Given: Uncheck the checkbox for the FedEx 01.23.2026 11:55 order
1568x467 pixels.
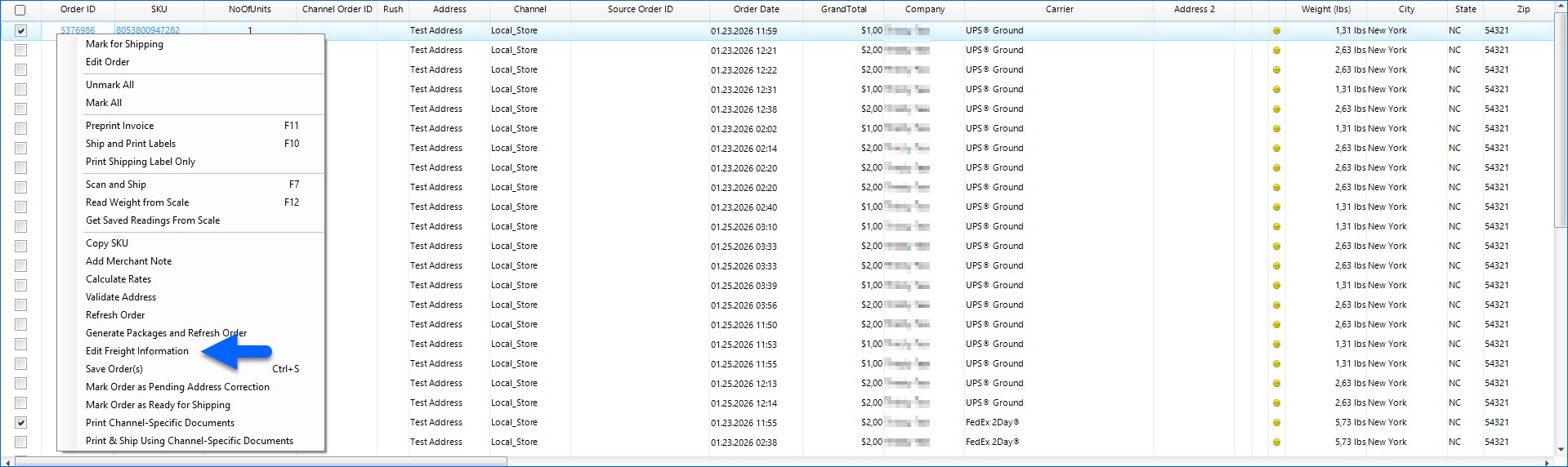Looking at the screenshot, I should point(20,423).
